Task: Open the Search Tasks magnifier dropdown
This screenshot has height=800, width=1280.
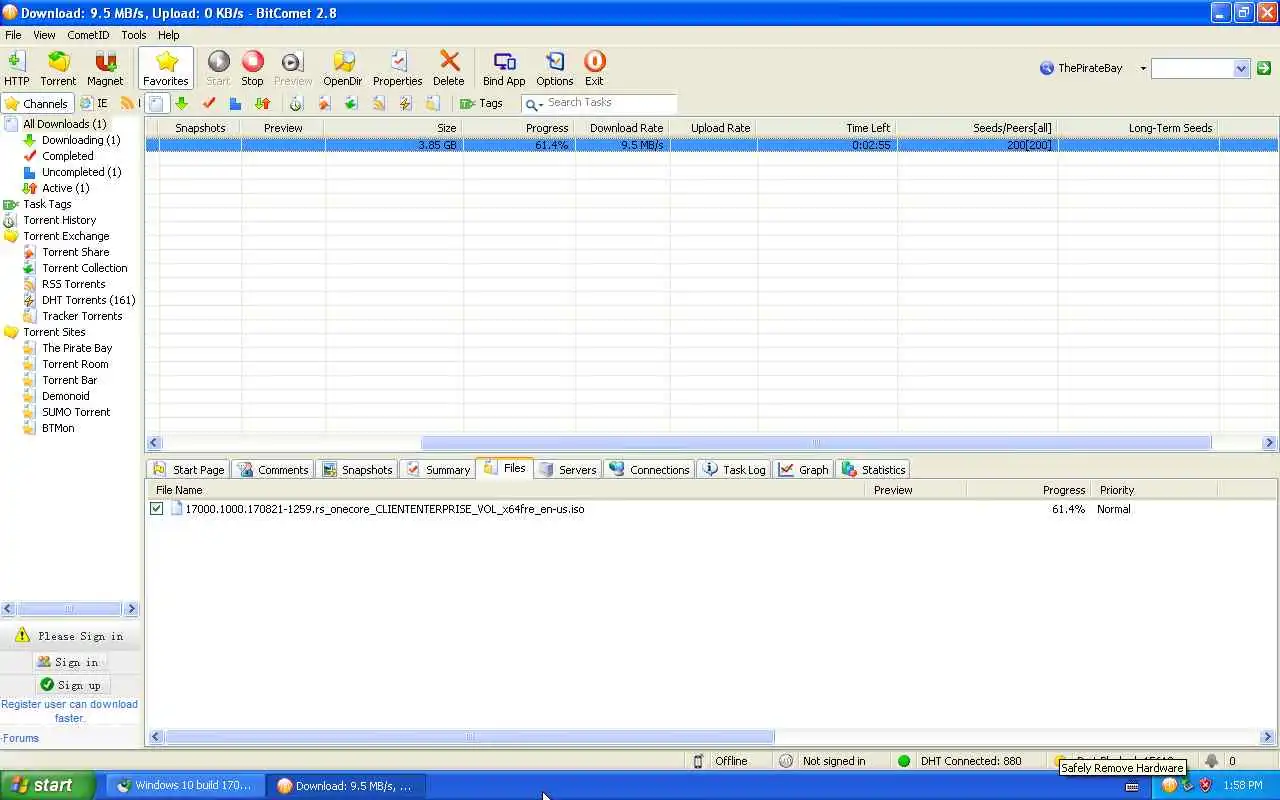Action: [534, 103]
